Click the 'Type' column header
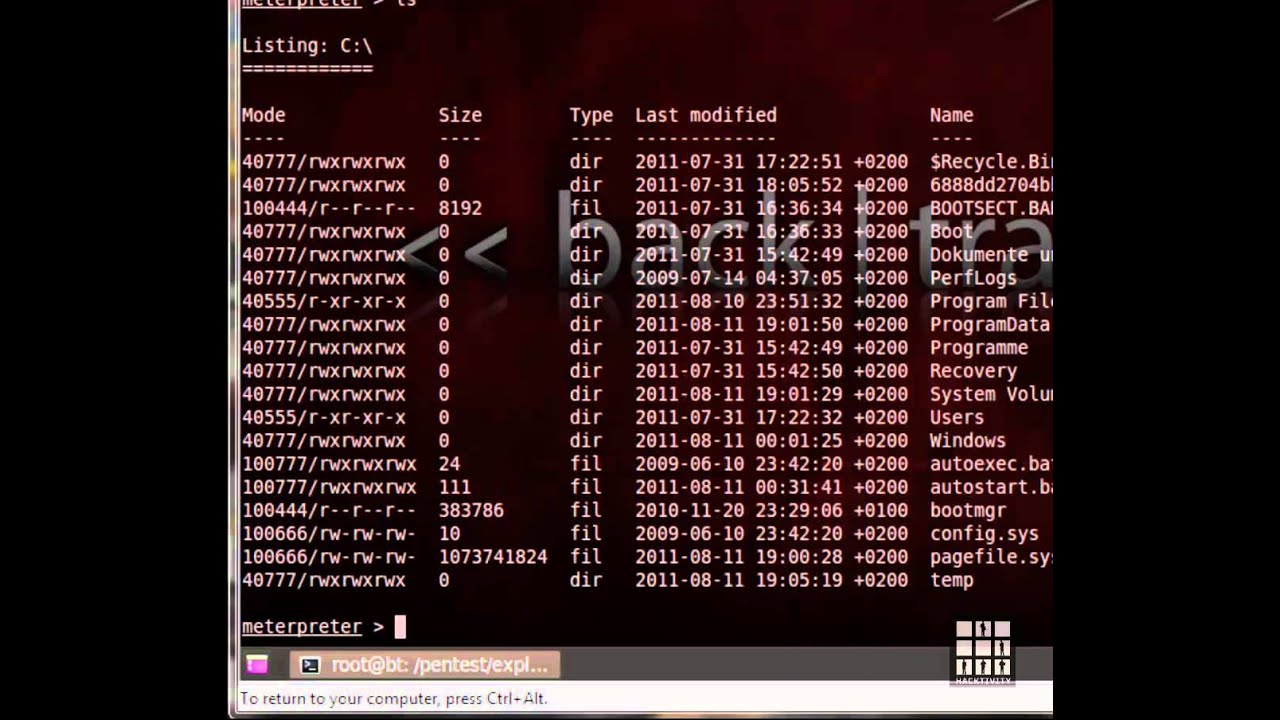The image size is (1280, 720). pos(591,115)
